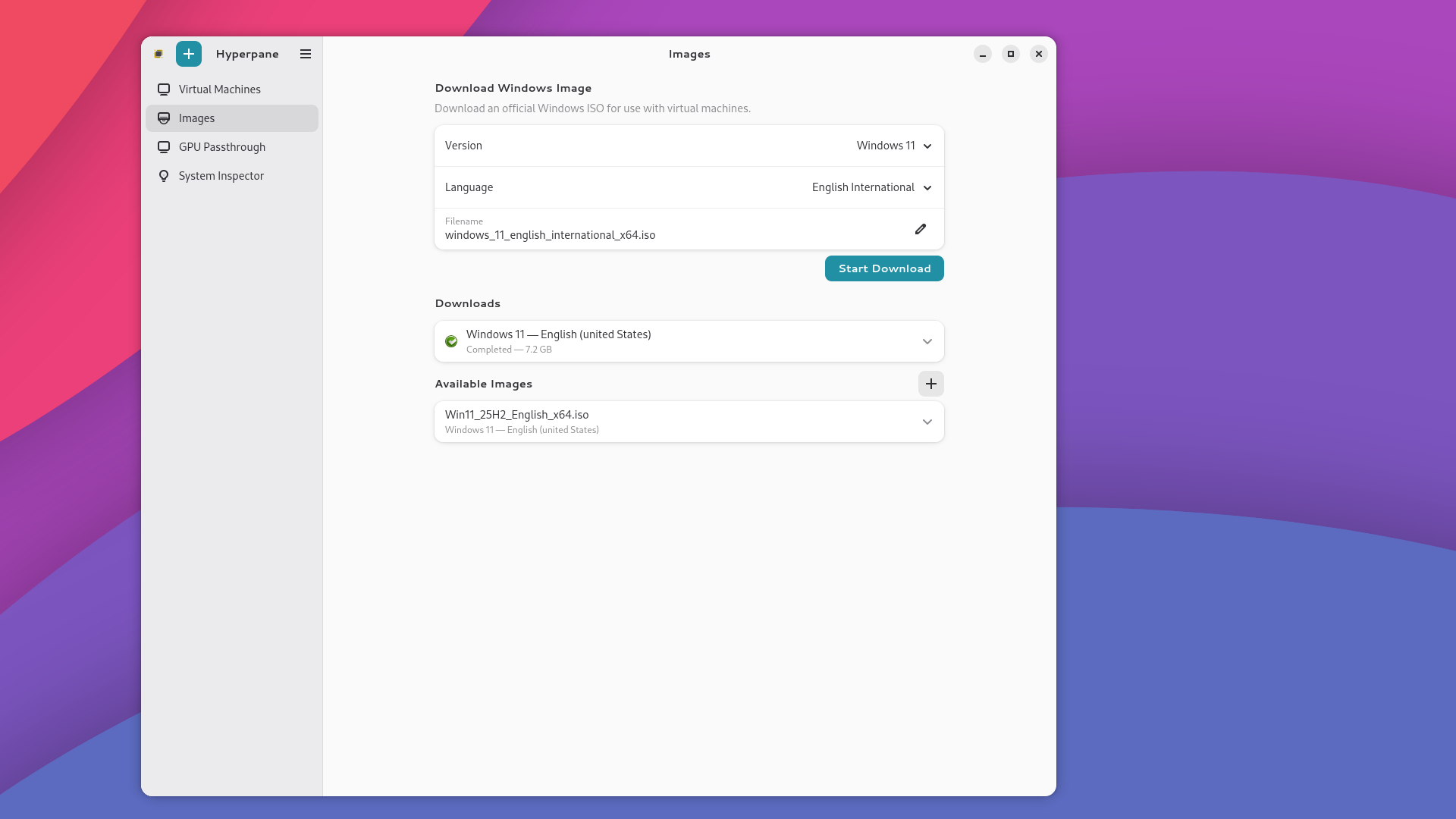
Task: Expand the completed Windows 11 download row
Action: (x=927, y=341)
